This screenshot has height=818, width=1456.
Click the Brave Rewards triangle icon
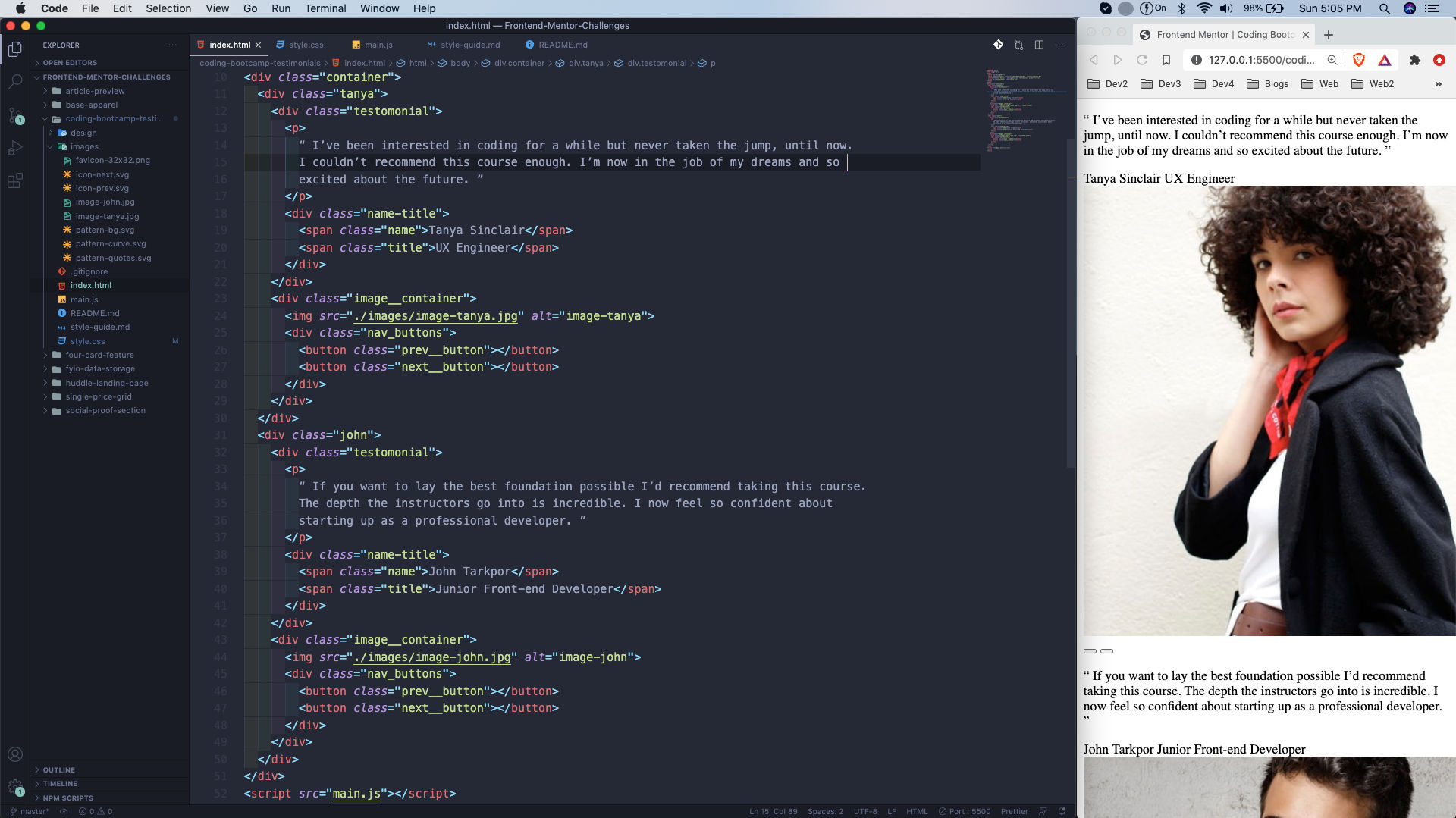pyautogui.click(x=1385, y=60)
